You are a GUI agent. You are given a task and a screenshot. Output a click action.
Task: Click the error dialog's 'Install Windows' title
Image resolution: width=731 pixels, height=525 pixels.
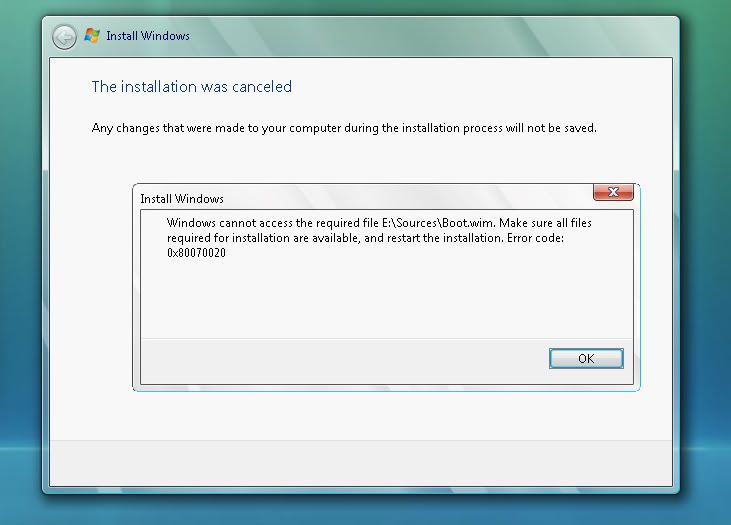tap(182, 199)
